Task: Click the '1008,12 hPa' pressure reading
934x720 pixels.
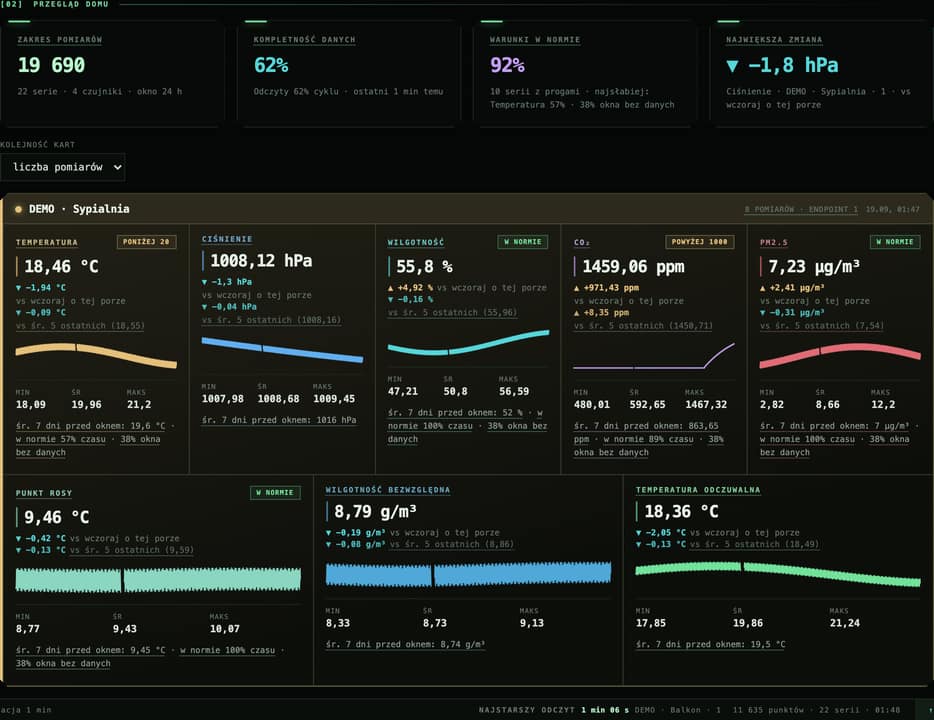Action: pos(261,260)
